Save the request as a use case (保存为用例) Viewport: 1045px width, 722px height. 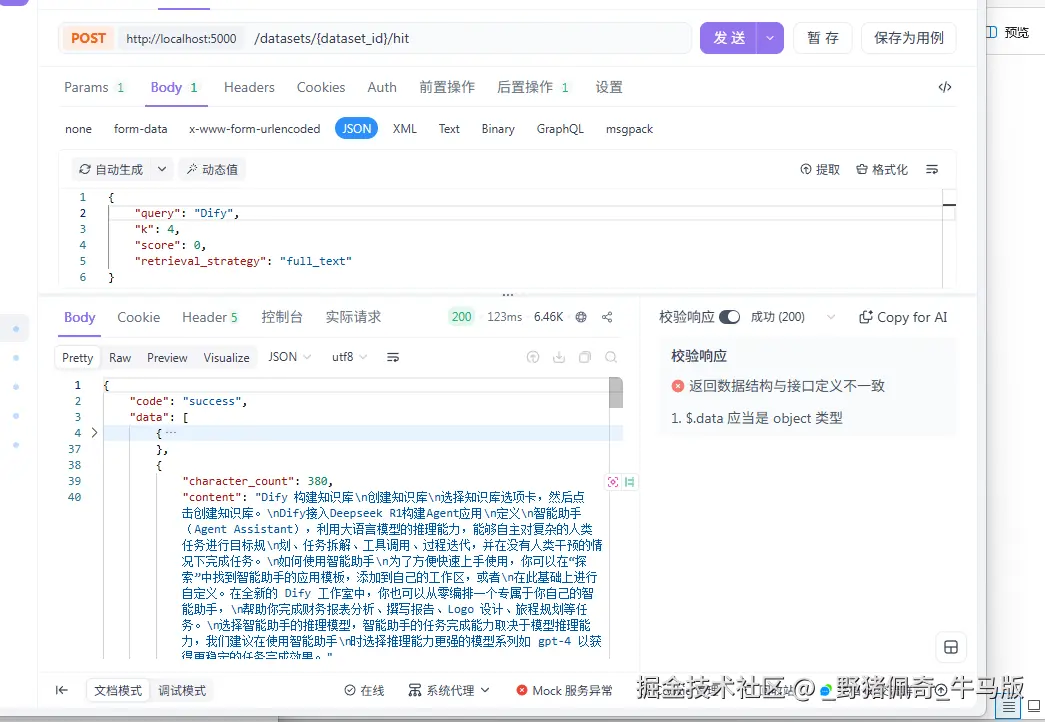click(908, 37)
